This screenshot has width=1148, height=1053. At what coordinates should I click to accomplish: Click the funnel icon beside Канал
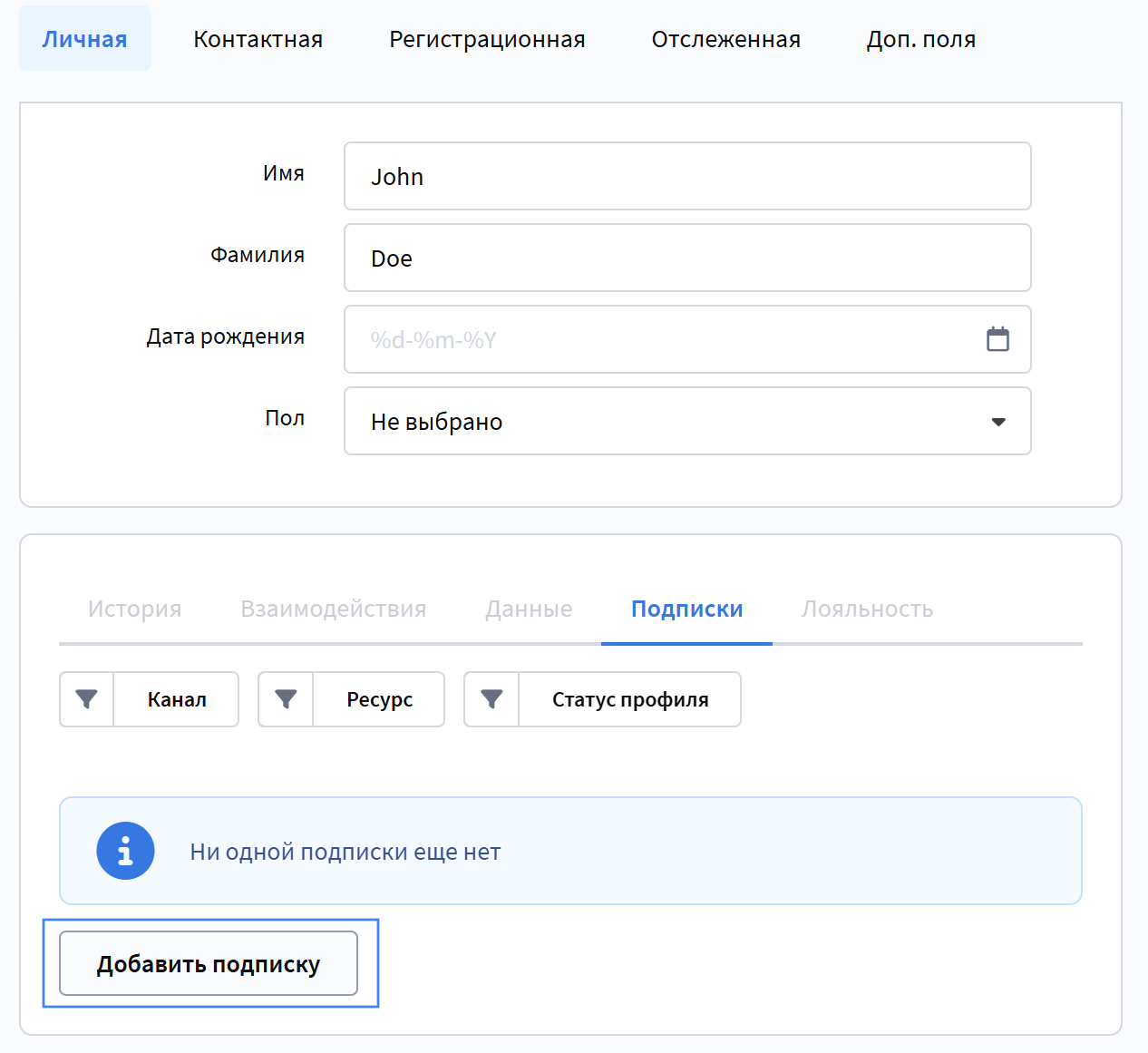[x=86, y=699]
